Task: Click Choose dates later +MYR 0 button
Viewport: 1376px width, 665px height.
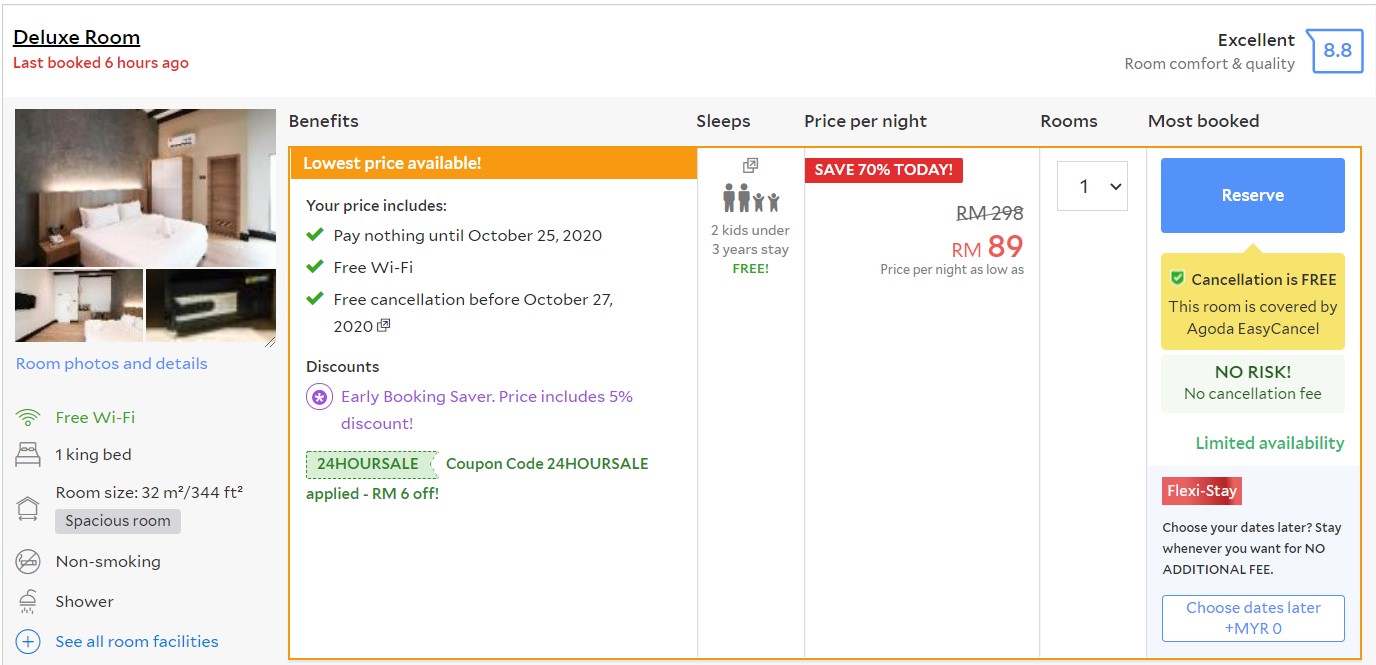Action: point(1252,618)
